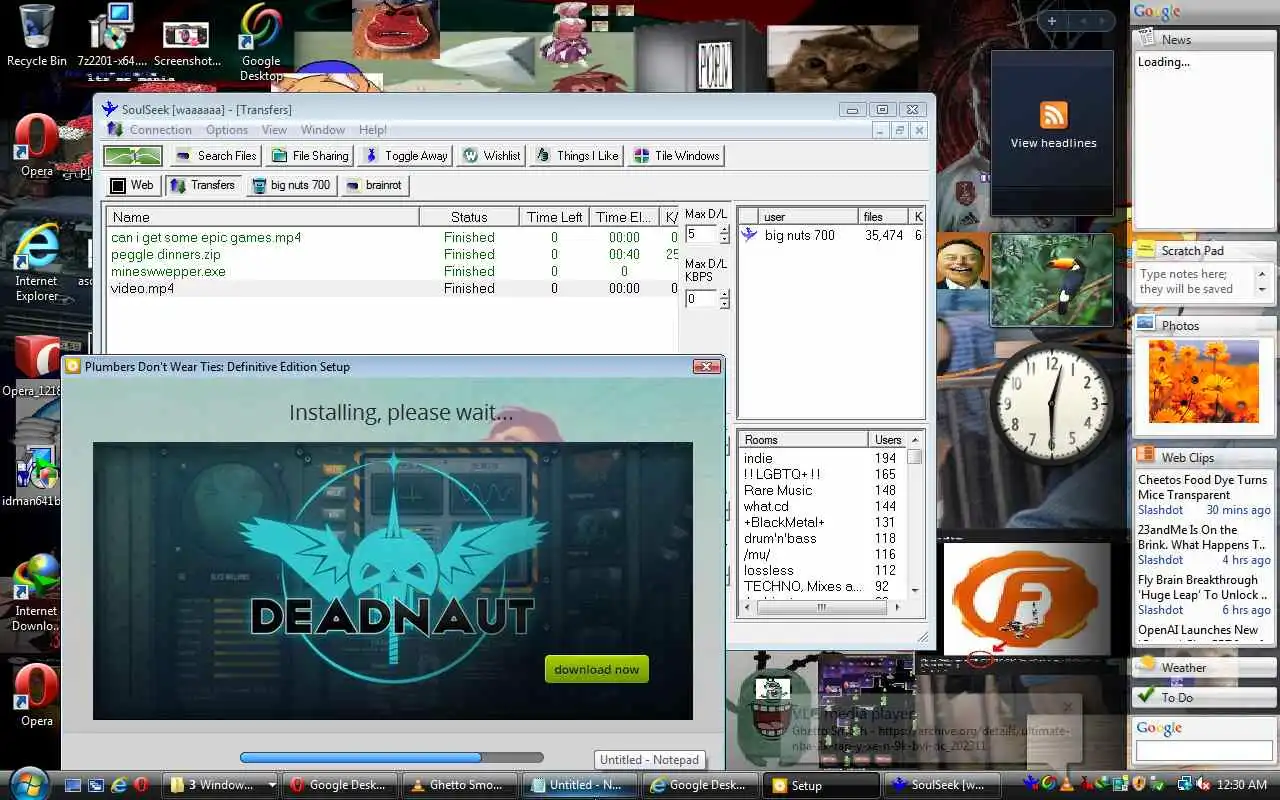The image size is (1280, 800).
Task: Click the green 'download now' button
Action: [x=597, y=670]
